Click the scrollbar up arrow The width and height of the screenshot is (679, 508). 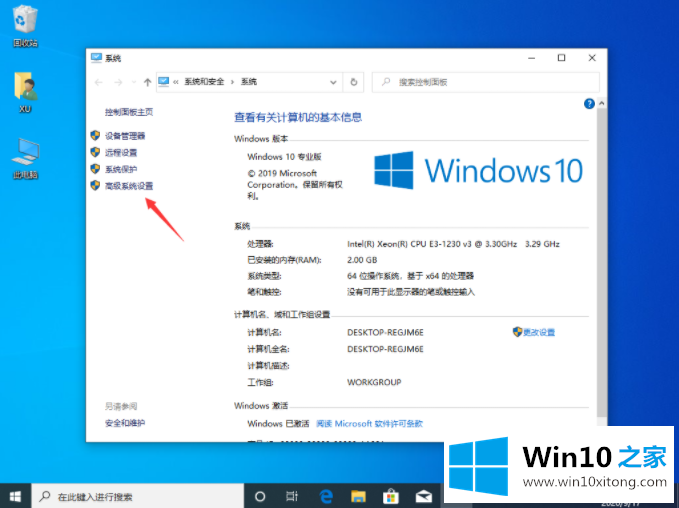(601, 104)
